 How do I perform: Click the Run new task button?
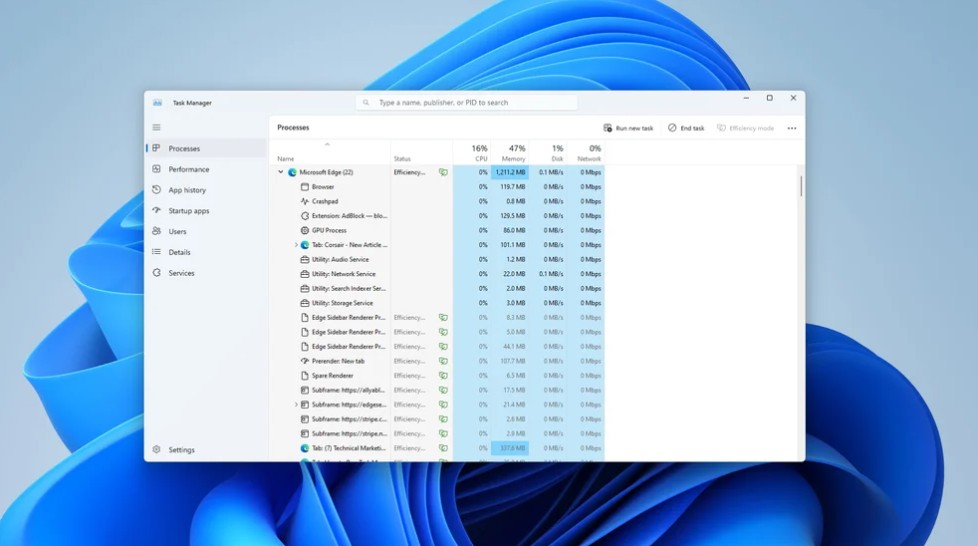pos(628,128)
